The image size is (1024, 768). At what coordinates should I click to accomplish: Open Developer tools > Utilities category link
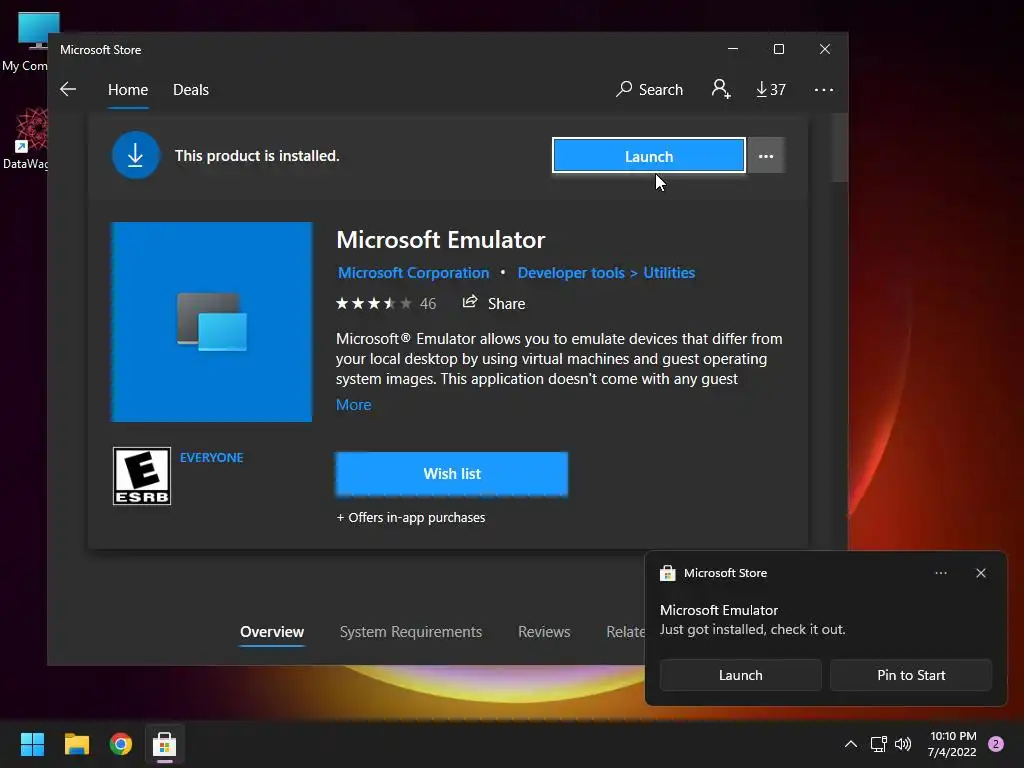tap(606, 273)
